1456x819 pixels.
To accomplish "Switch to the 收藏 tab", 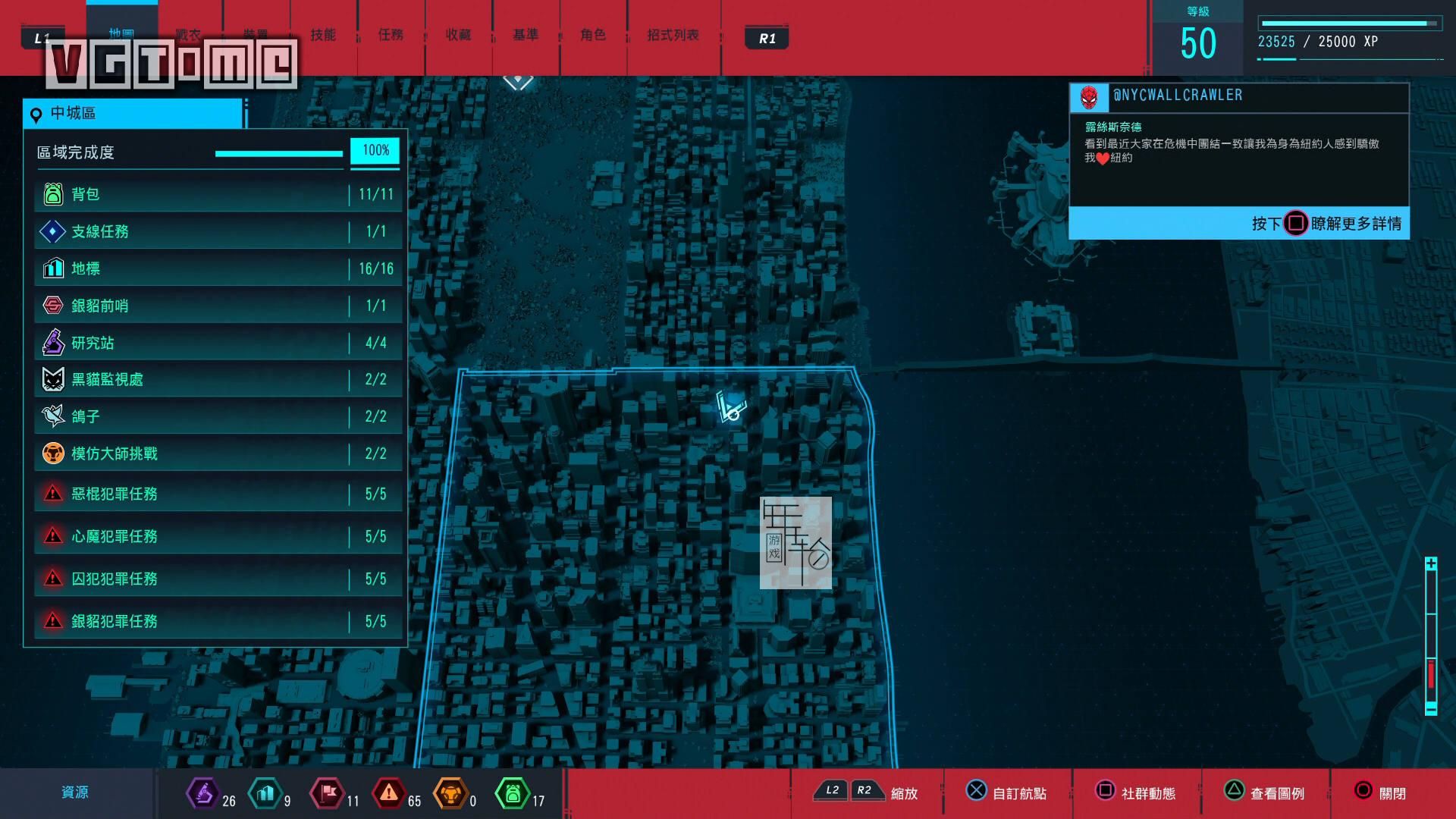I will (x=458, y=35).
